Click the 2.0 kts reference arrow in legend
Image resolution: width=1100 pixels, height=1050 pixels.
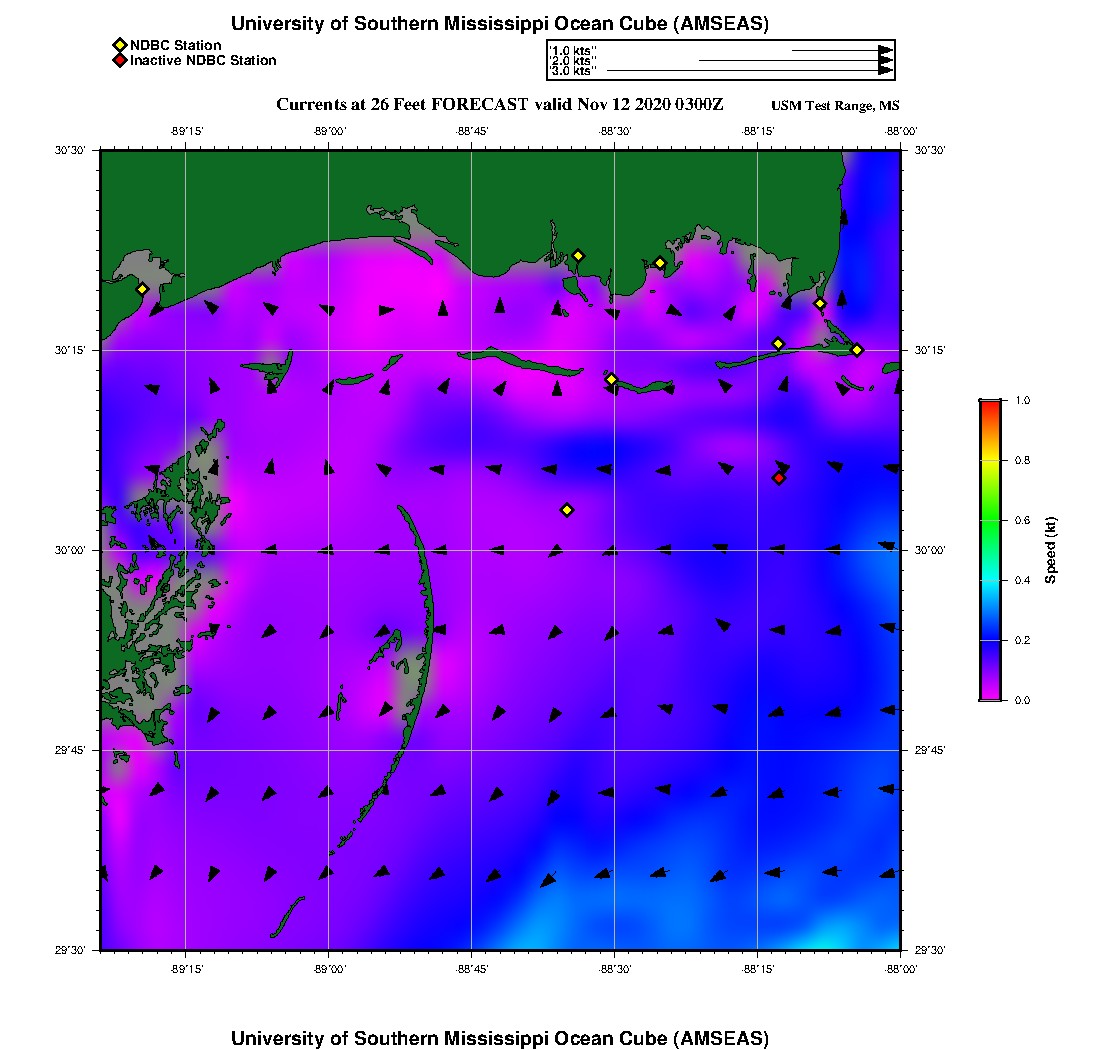pyautogui.click(x=796, y=60)
